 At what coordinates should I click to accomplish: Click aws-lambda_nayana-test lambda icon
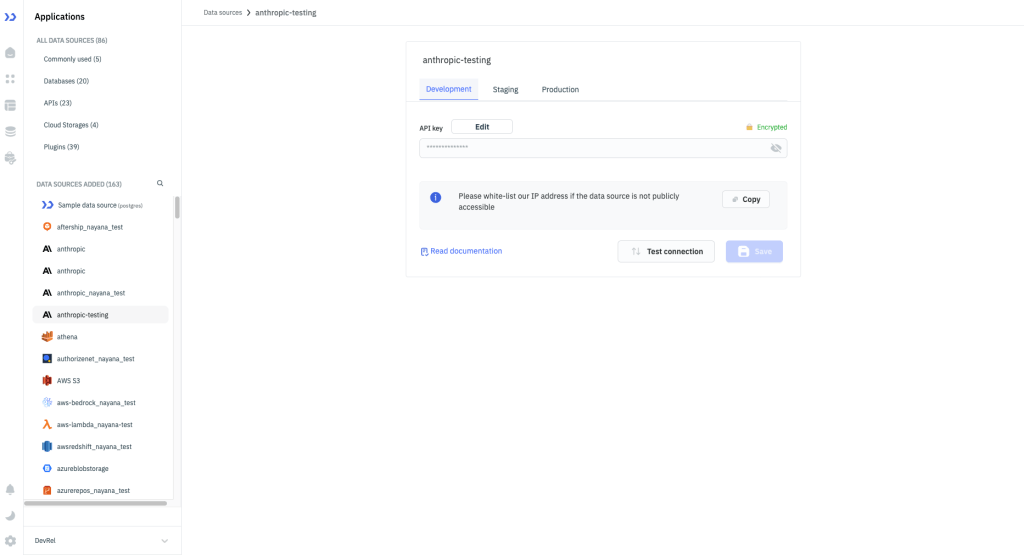click(x=47, y=424)
